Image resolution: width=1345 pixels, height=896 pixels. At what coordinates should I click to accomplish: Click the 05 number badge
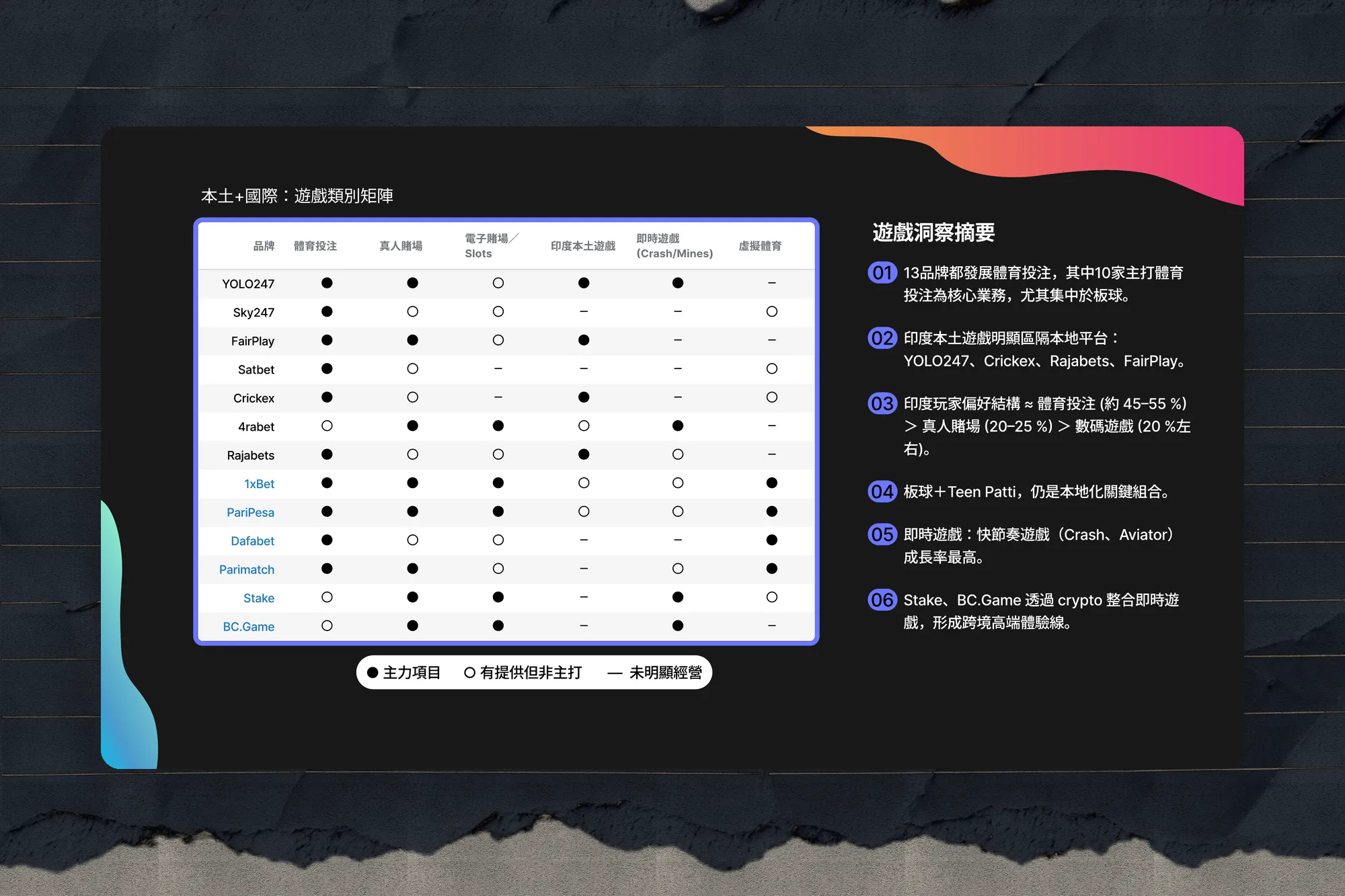[x=882, y=534]
